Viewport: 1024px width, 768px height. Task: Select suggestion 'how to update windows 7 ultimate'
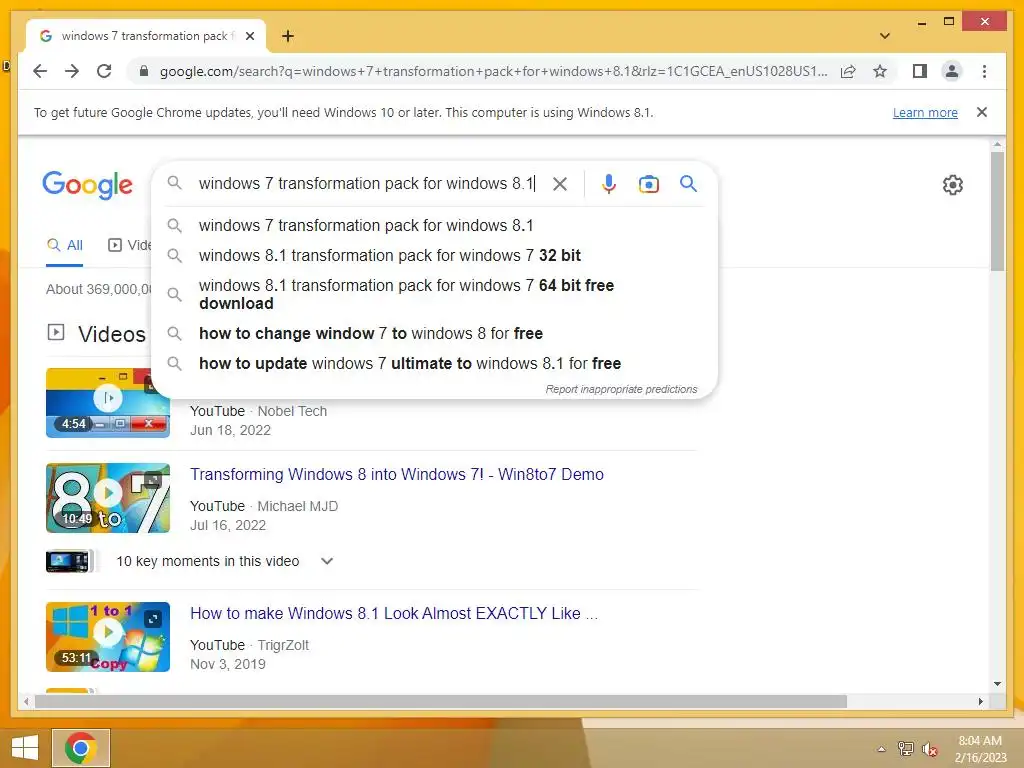coord(434,364)
